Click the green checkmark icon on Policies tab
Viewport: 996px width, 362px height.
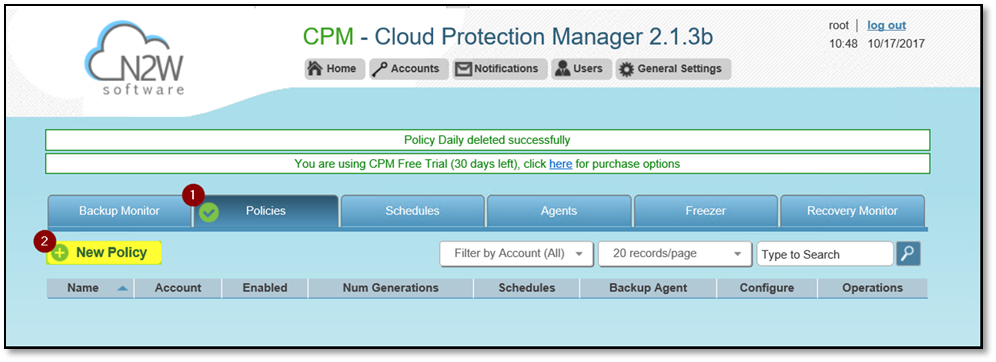pyautogui.click(x=208, y=212)
